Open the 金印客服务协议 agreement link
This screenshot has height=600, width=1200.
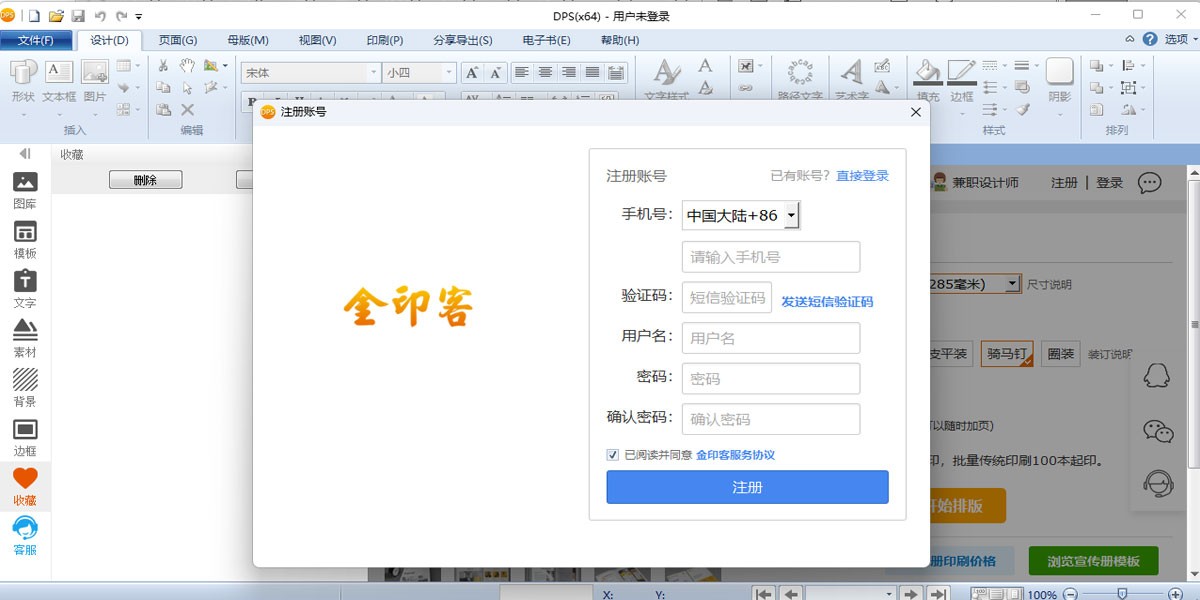click(735, 455)
